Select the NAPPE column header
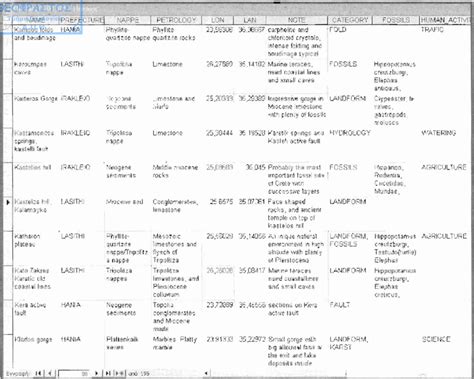 click(x=128, y=20)
